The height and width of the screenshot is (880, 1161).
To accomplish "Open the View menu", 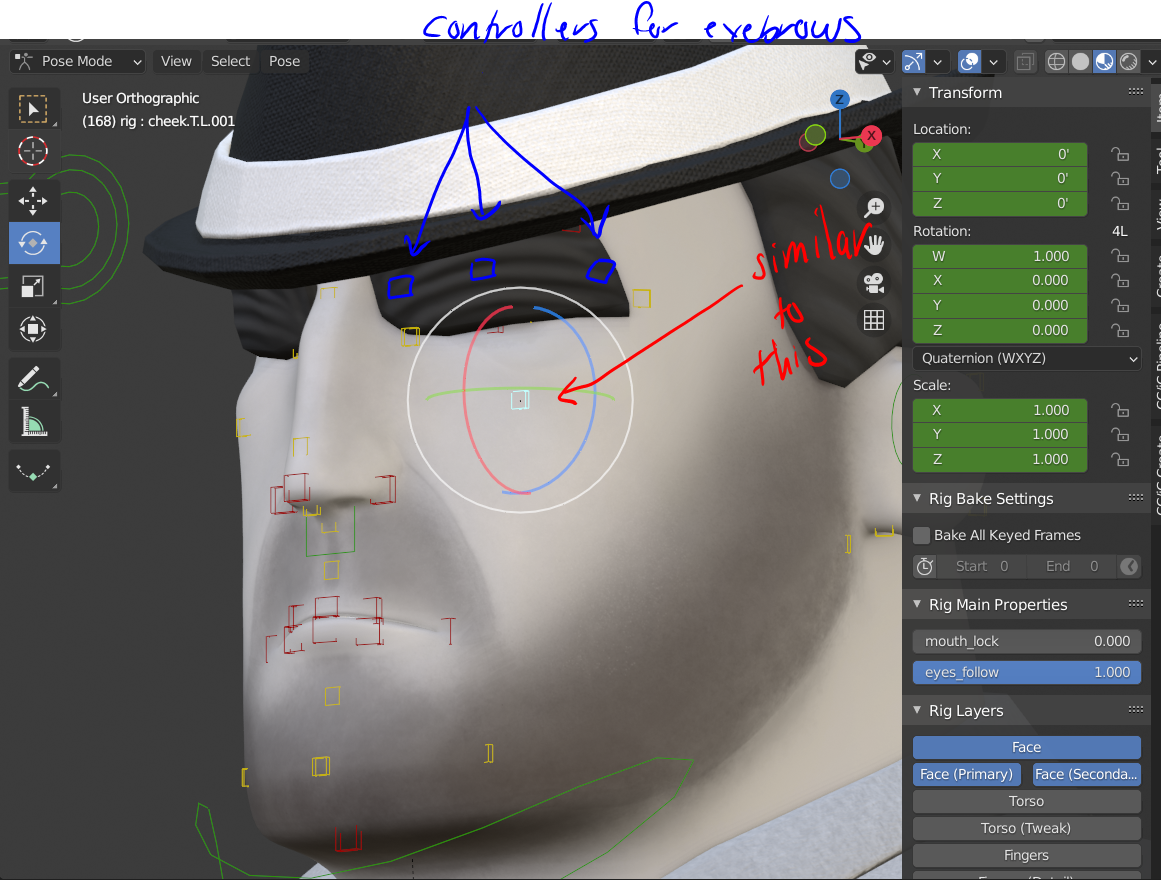I will (x=176, y=61).
